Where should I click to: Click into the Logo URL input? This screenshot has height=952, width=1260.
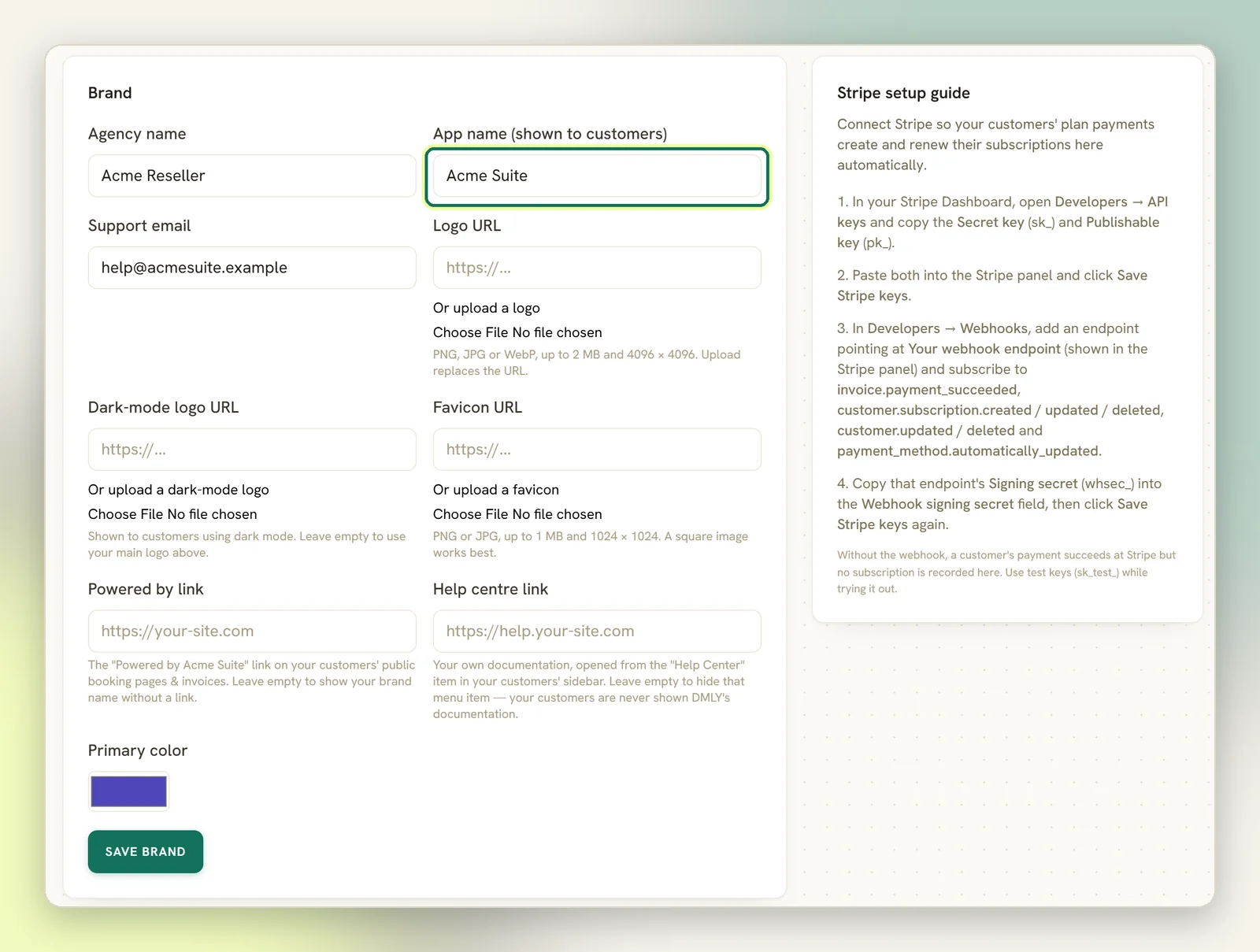597,268
